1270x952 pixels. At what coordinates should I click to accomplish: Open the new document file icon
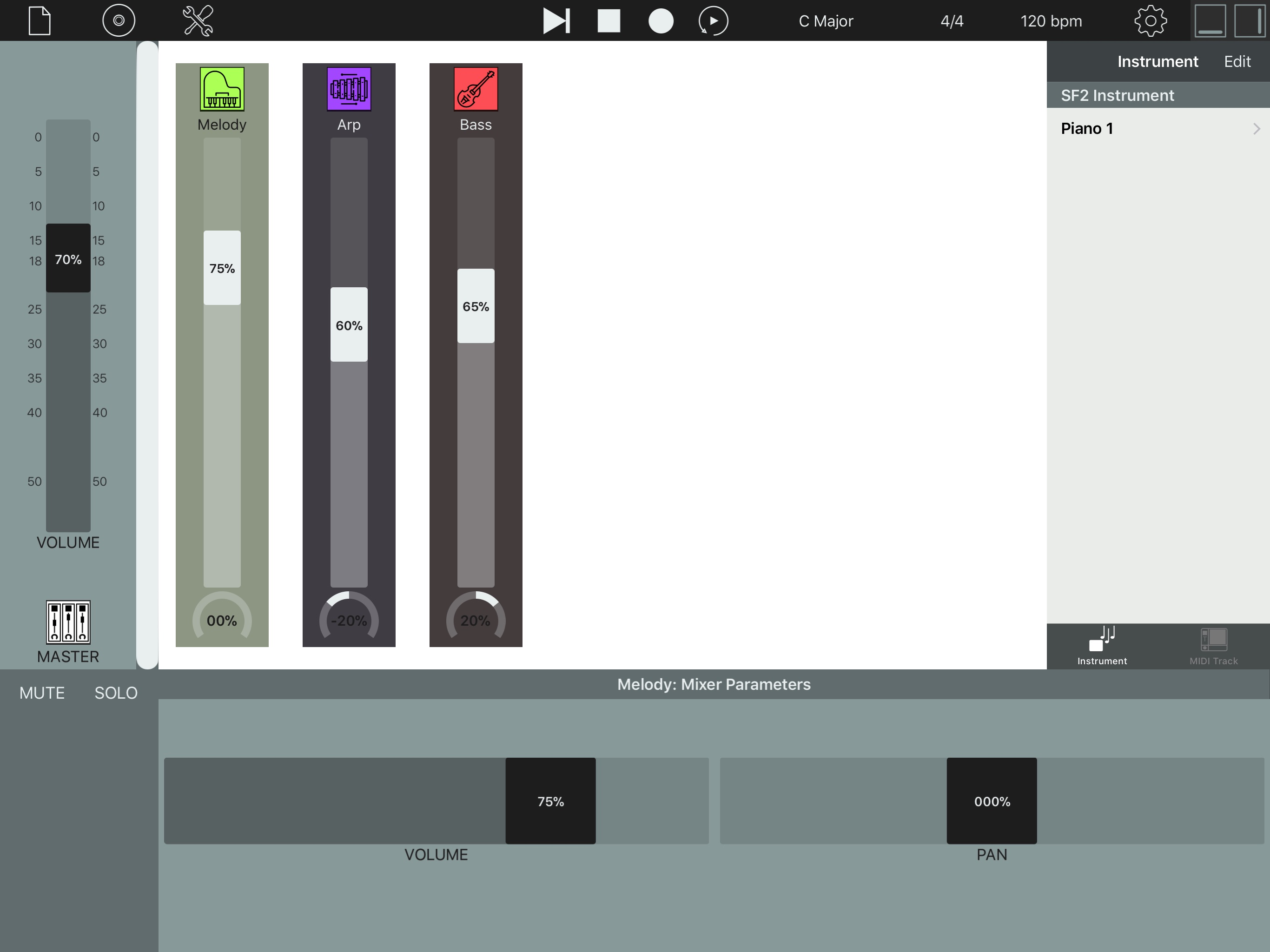40,20
